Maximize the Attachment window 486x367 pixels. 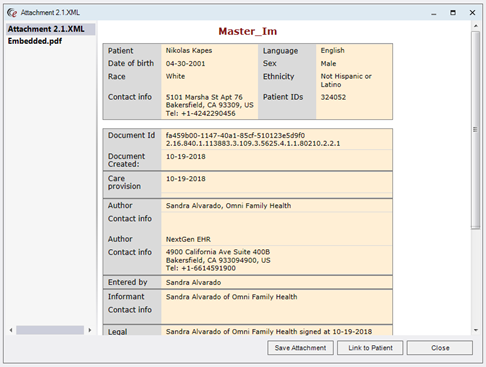pyautogui.click(x=453, y=13)
